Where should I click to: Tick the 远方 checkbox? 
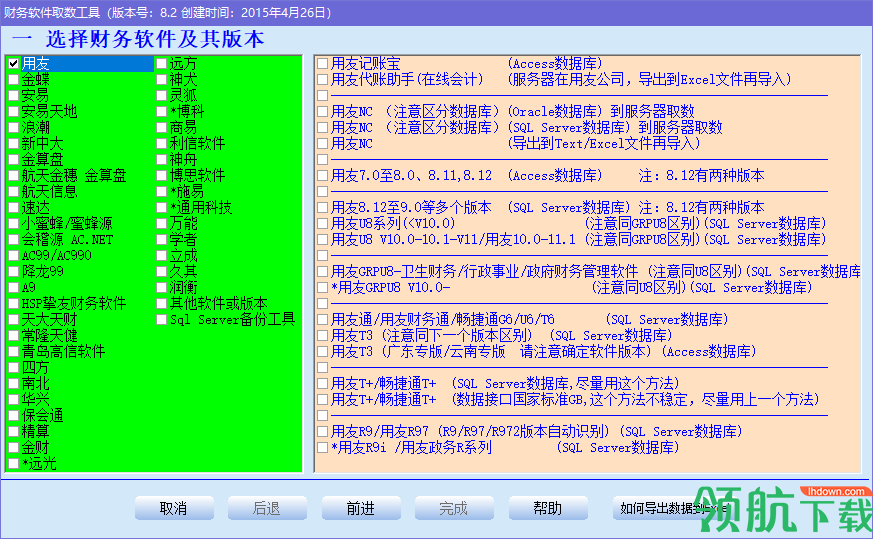(161, 64)
